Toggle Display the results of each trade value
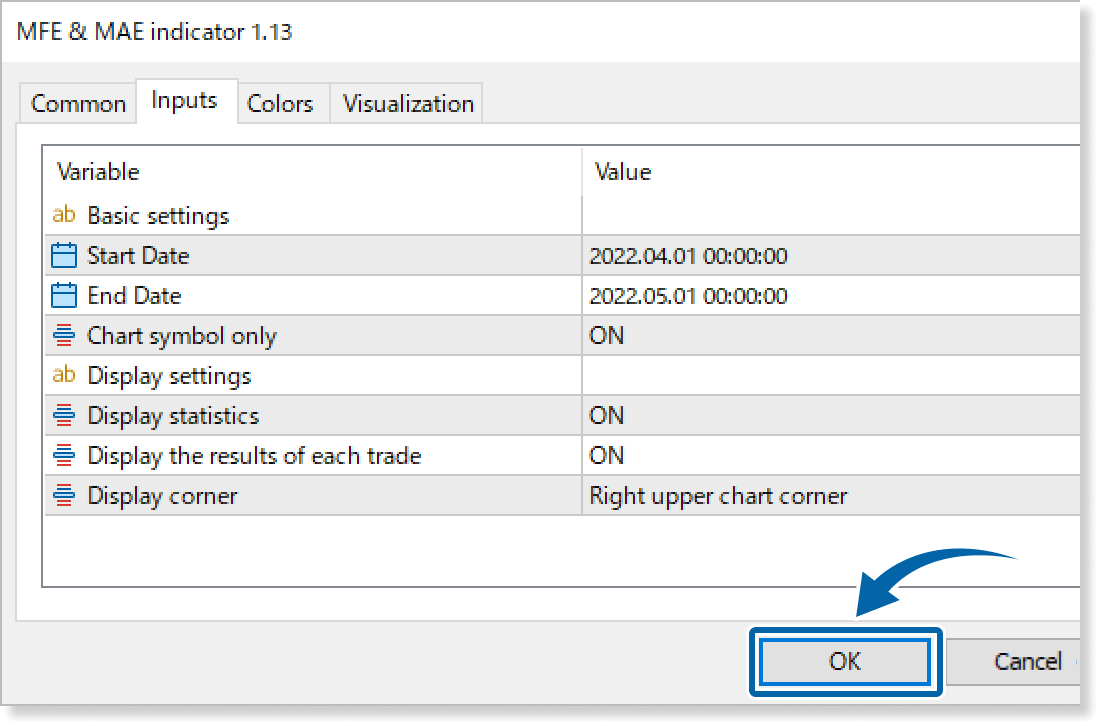 pyautogui.click(x=606, y=456)
